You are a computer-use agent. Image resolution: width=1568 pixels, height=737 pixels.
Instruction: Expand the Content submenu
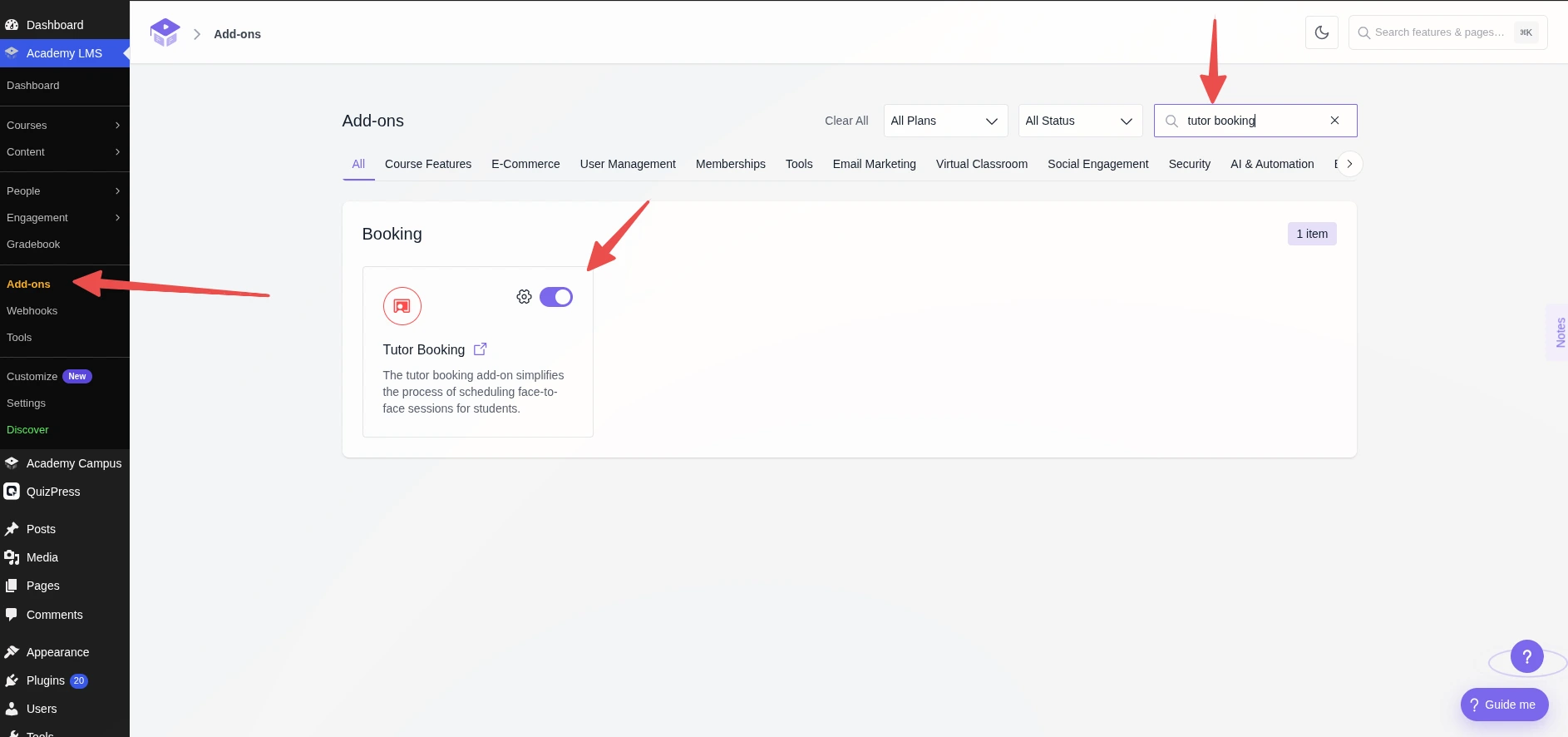click(x=65, y=152)
